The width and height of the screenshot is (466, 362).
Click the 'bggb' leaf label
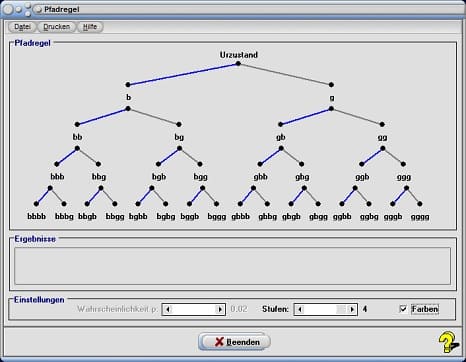click(190, 217)
